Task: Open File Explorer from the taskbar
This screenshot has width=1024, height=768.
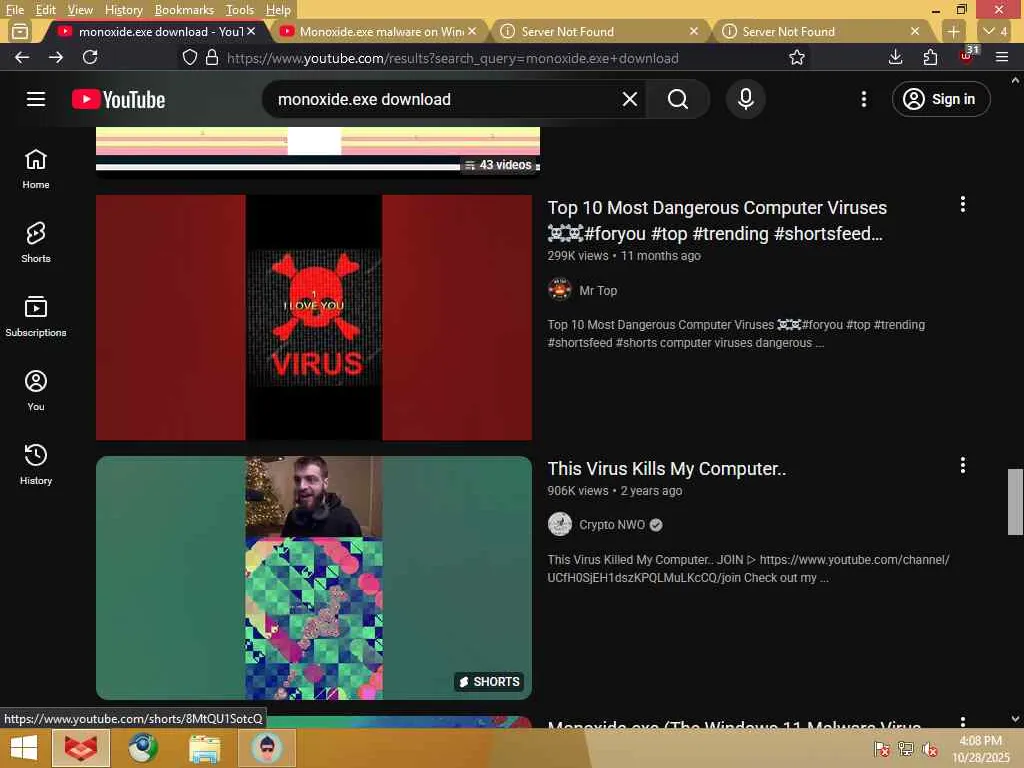Action: click(204, 748)
